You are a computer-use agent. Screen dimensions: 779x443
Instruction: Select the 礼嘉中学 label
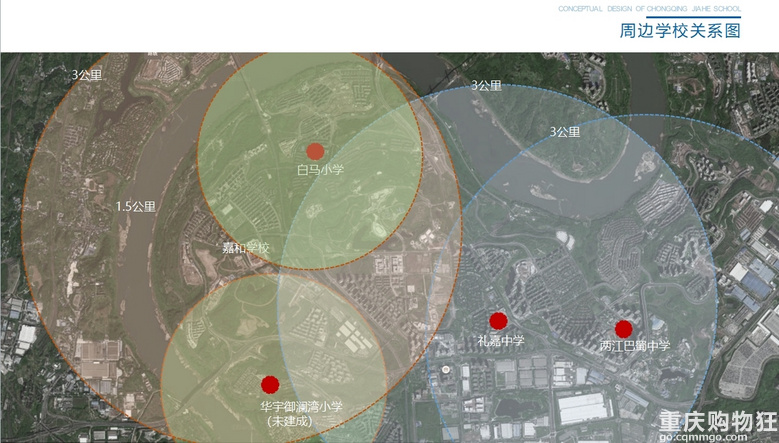click(501, 340)
